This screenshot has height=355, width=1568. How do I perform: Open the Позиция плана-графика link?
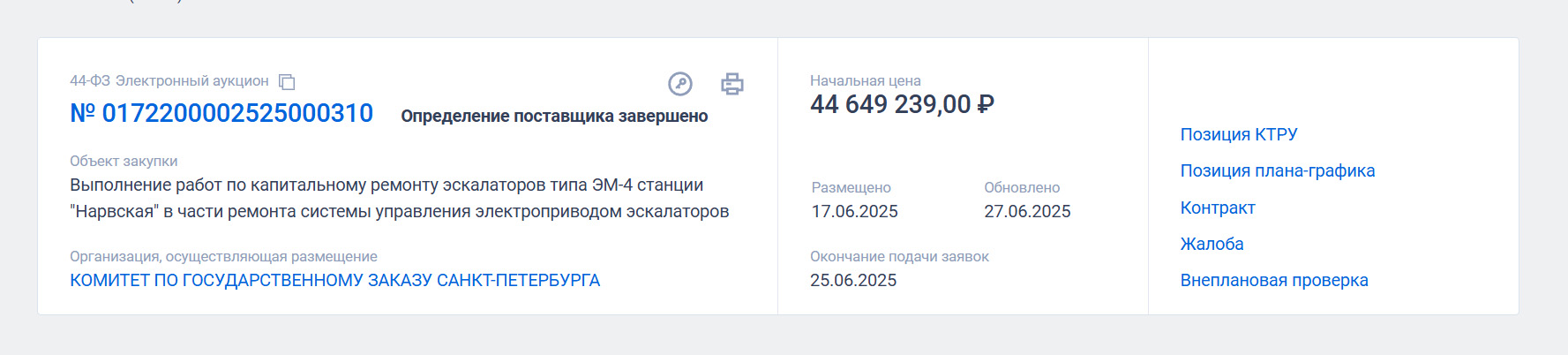(1278, 170)
